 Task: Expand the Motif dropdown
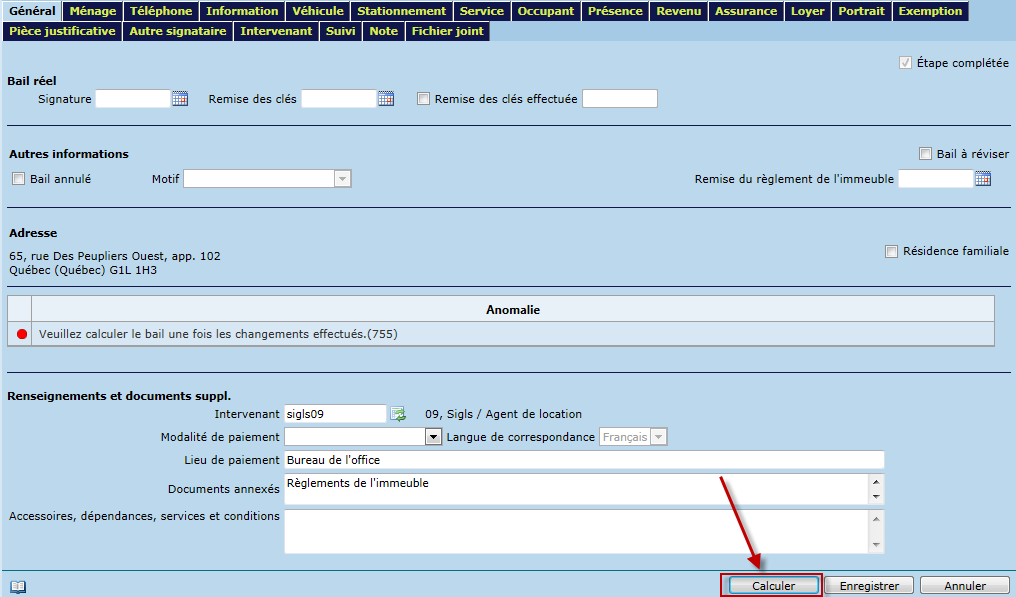pos(342,179)
